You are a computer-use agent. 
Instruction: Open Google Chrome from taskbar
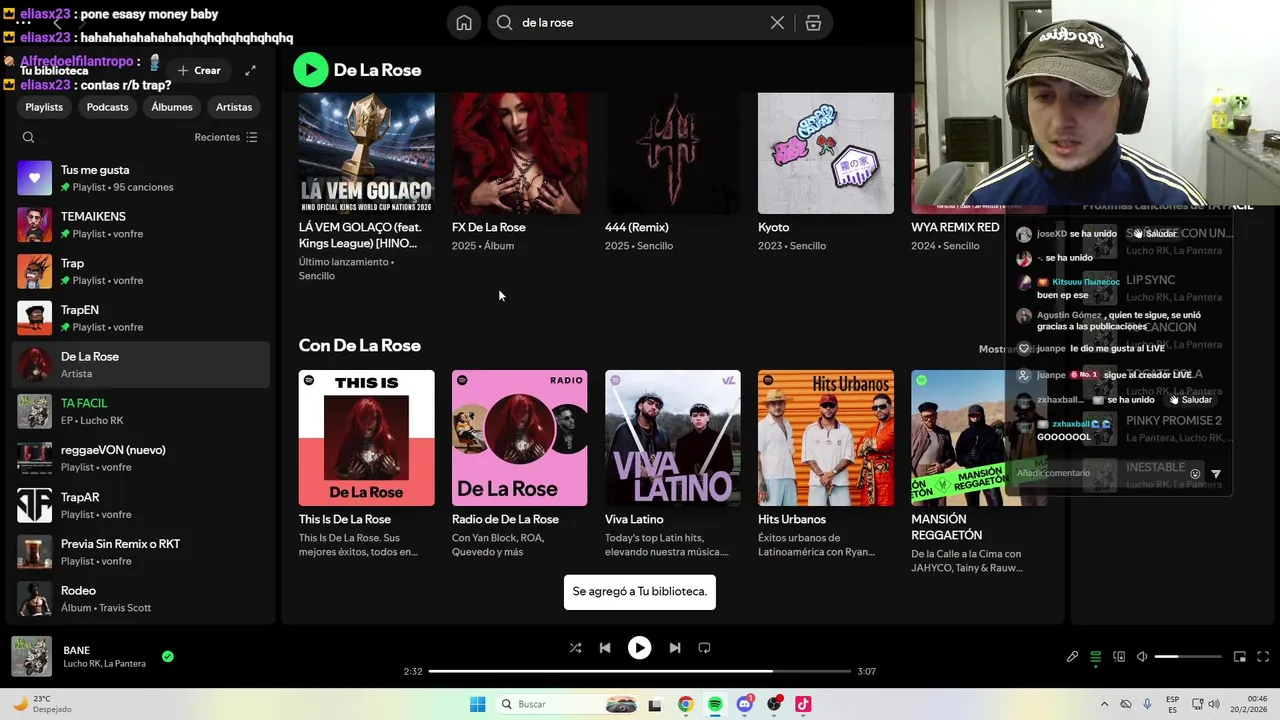pyautogui.click(x=685, y=704)
